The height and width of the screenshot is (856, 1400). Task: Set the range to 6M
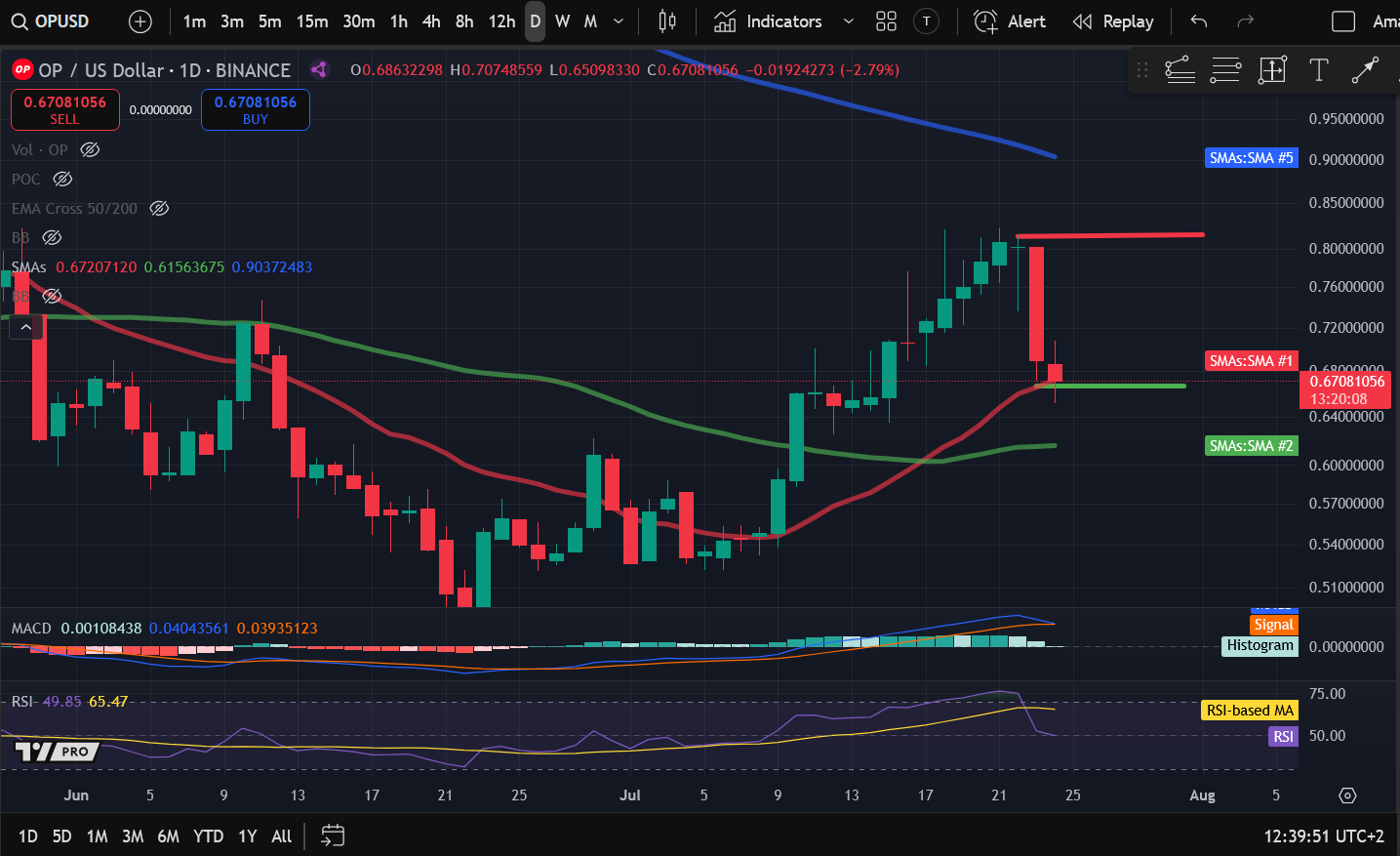pyautogui.click(x=168, y=836)
